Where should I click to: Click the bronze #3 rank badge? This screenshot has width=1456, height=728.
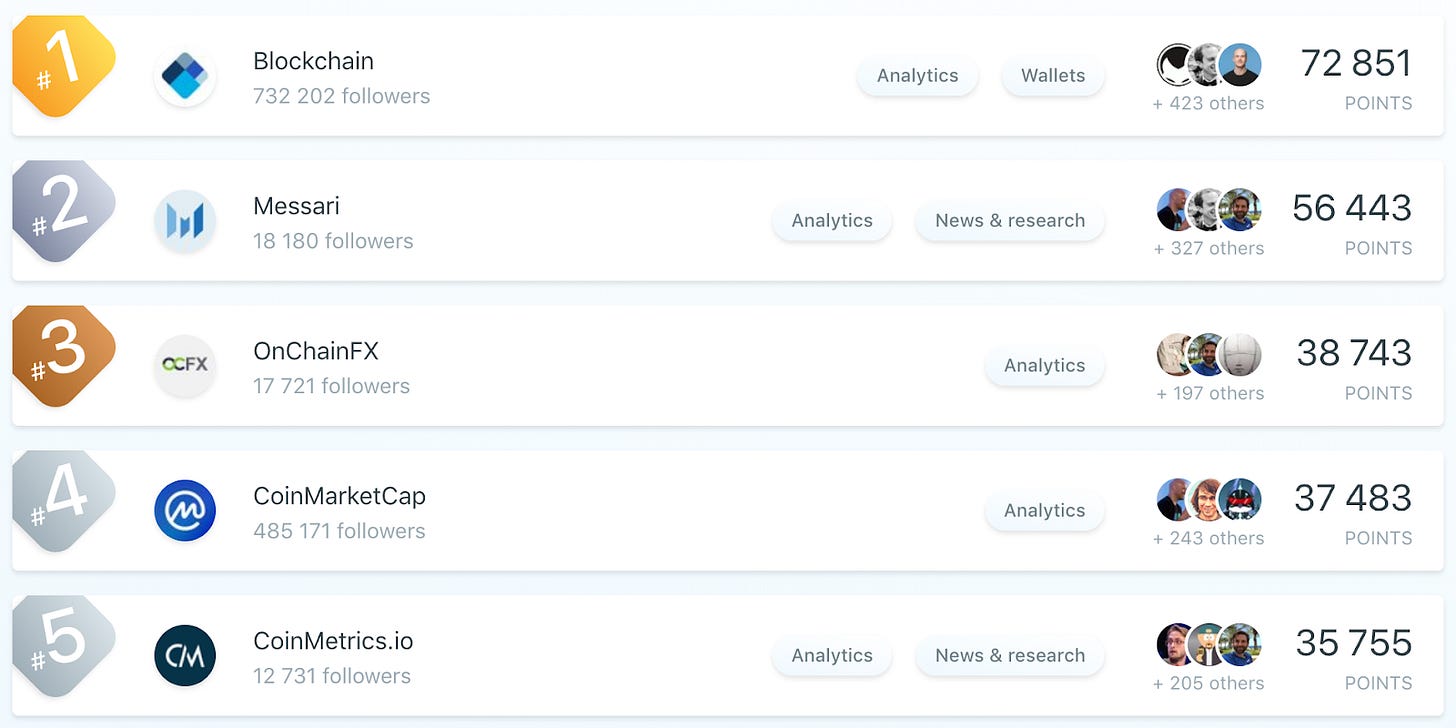coord(64,356)
